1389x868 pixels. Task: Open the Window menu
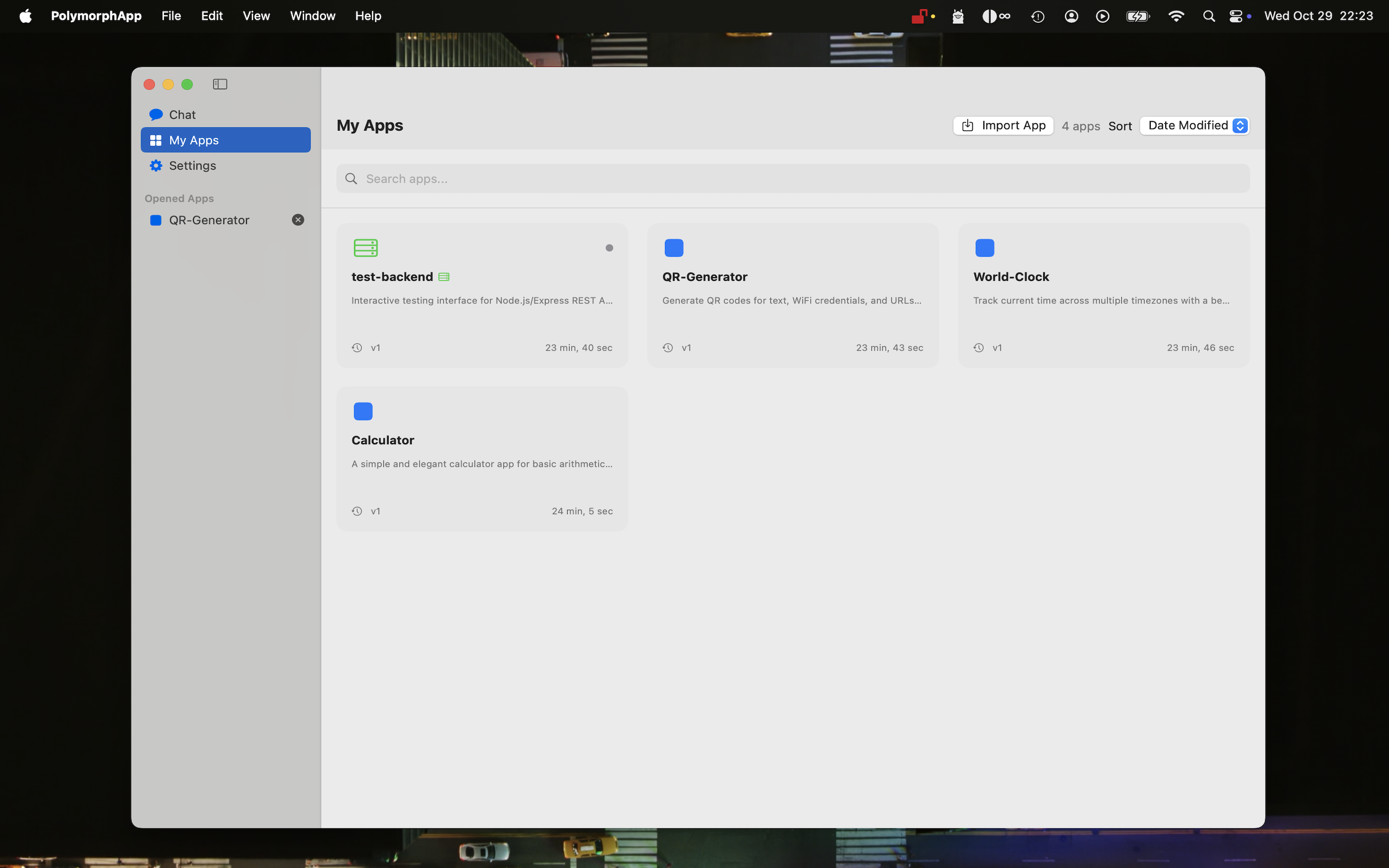point(312,15)
